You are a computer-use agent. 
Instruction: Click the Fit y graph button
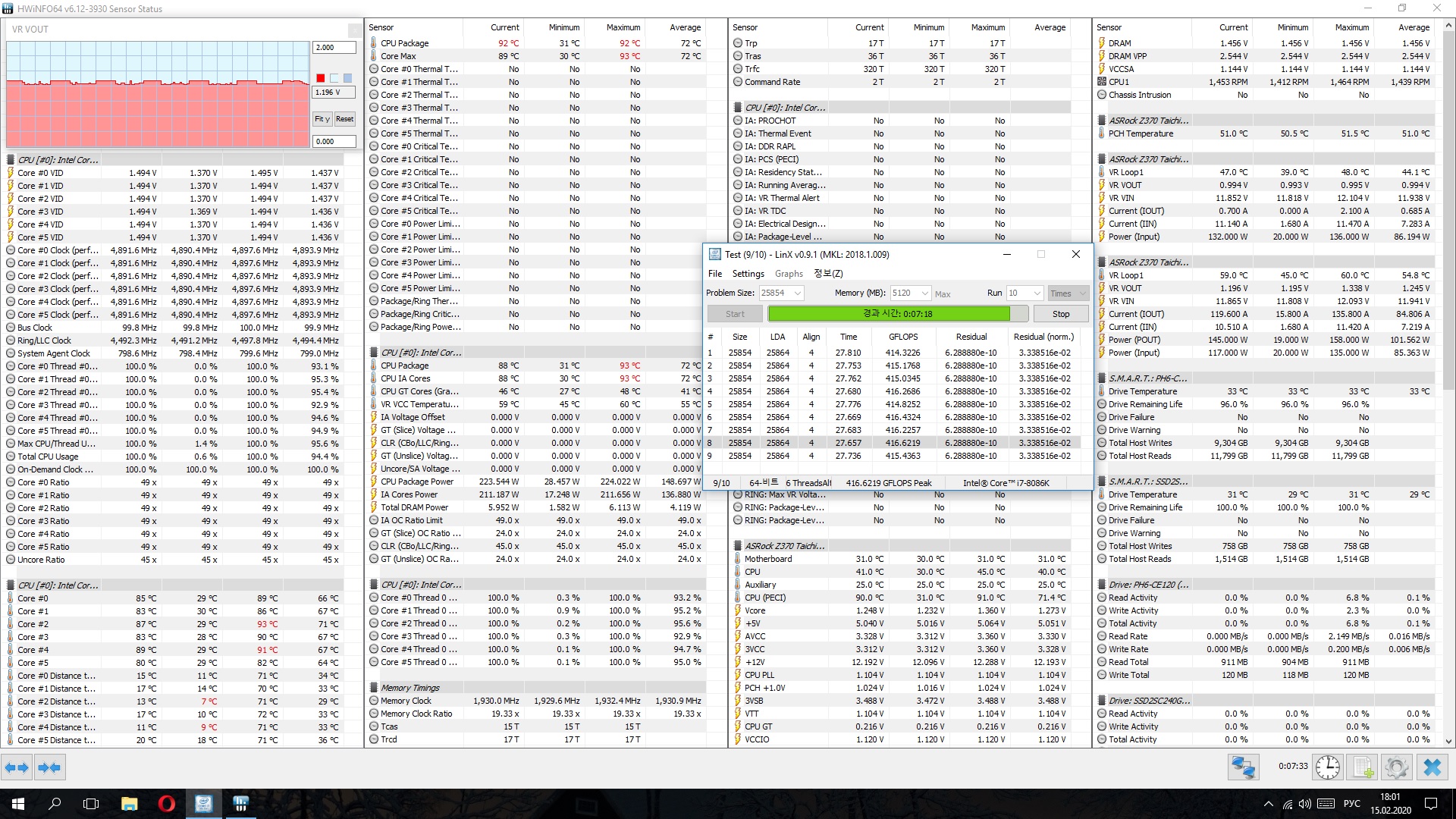(322, 119)
